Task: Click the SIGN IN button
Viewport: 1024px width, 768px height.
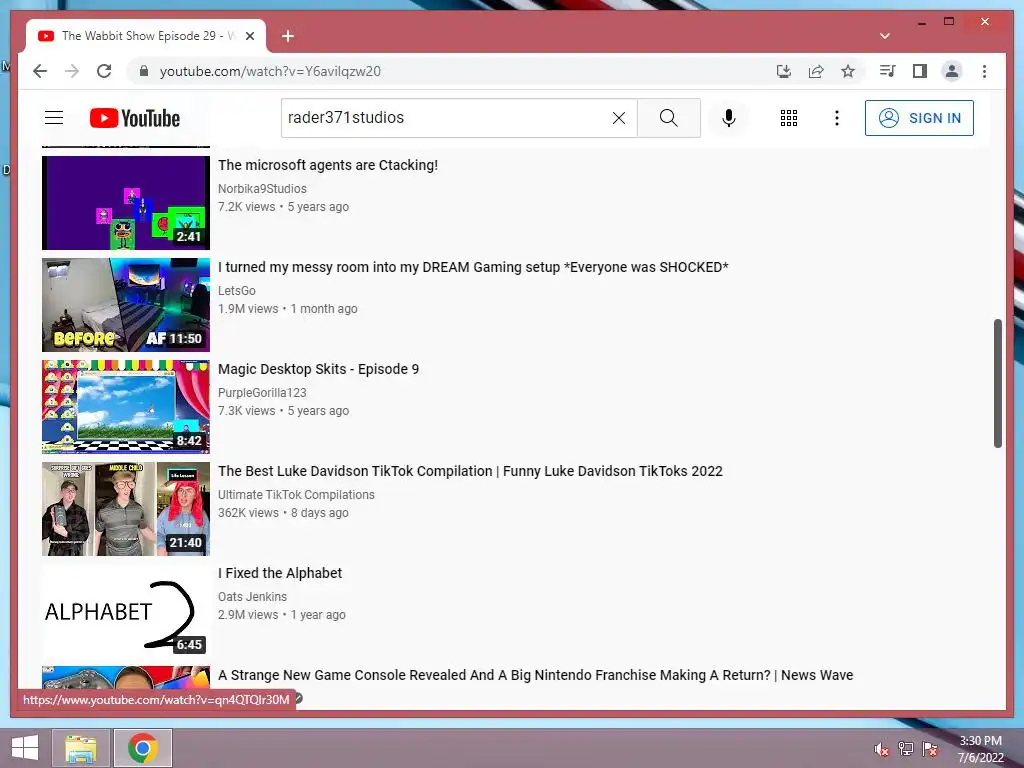Action: point(919,118)
